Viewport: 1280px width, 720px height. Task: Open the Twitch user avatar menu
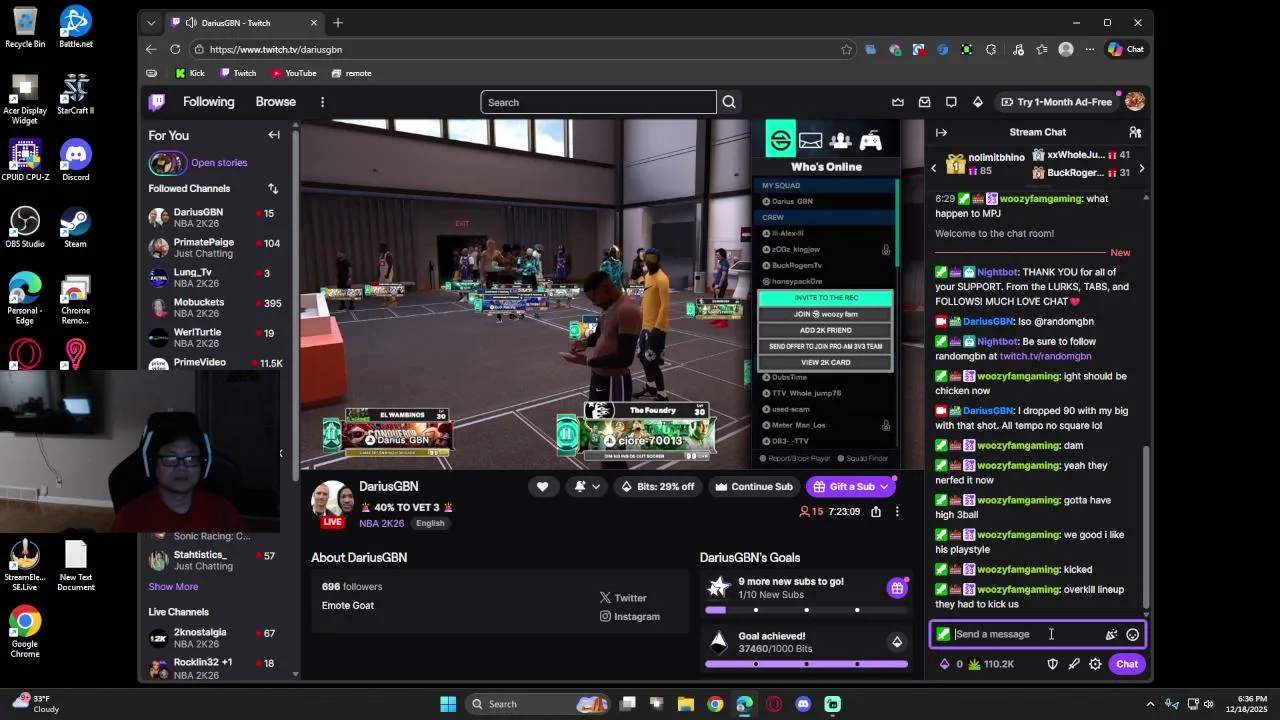(x=1135, y=102)
